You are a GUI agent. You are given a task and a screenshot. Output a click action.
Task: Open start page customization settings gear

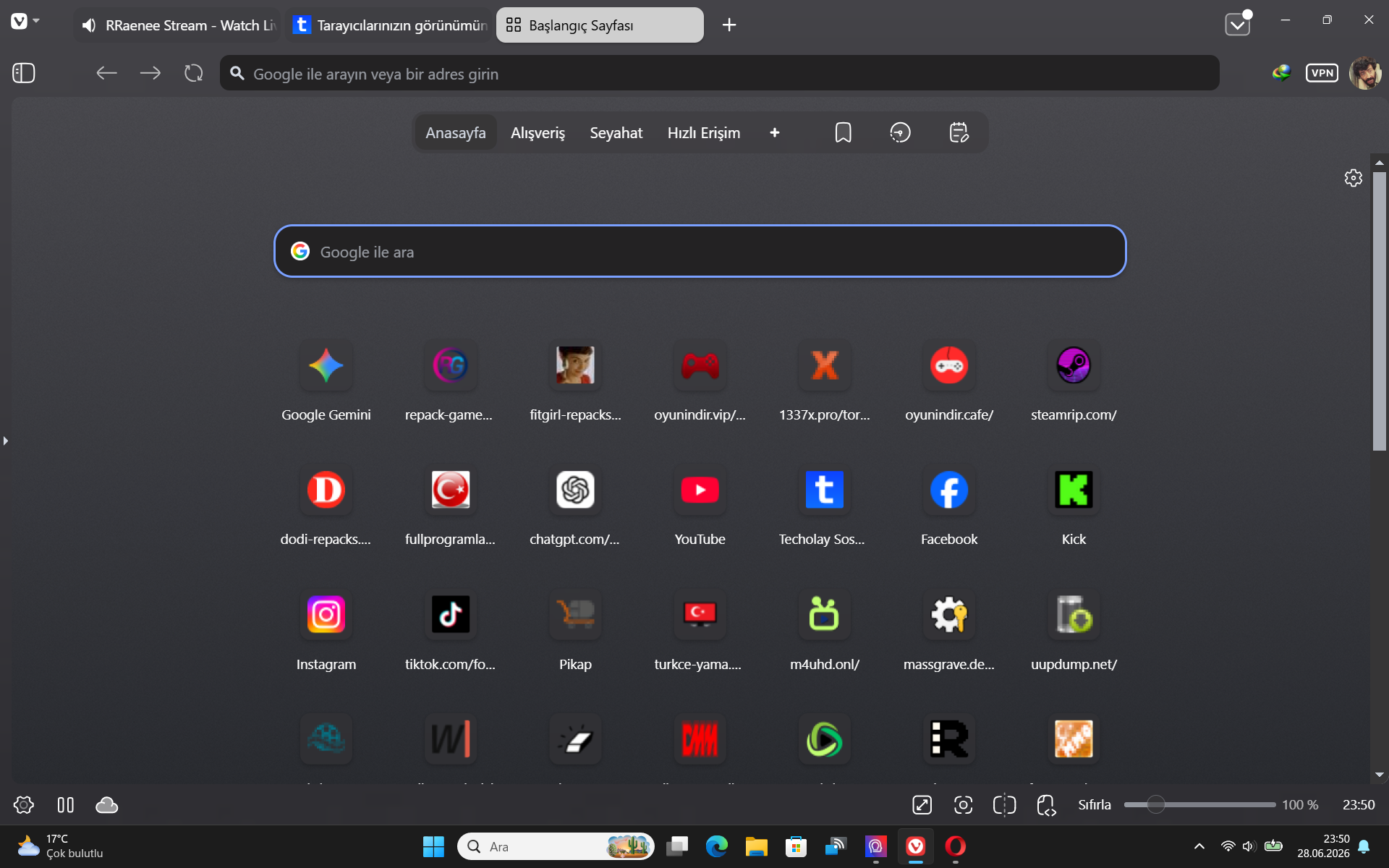[1354, 178]
